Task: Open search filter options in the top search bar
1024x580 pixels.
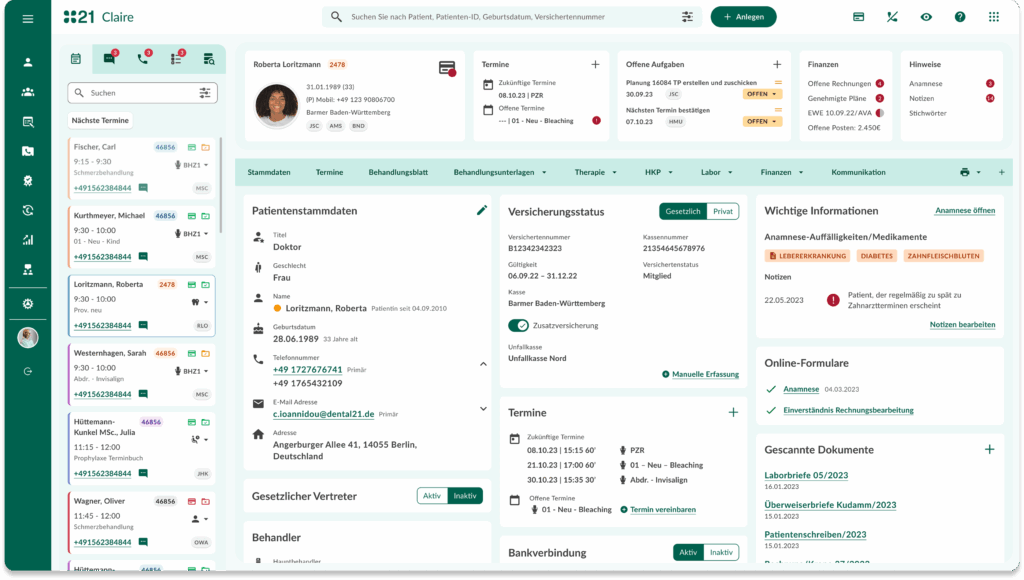Action: (x=687, y=17)
